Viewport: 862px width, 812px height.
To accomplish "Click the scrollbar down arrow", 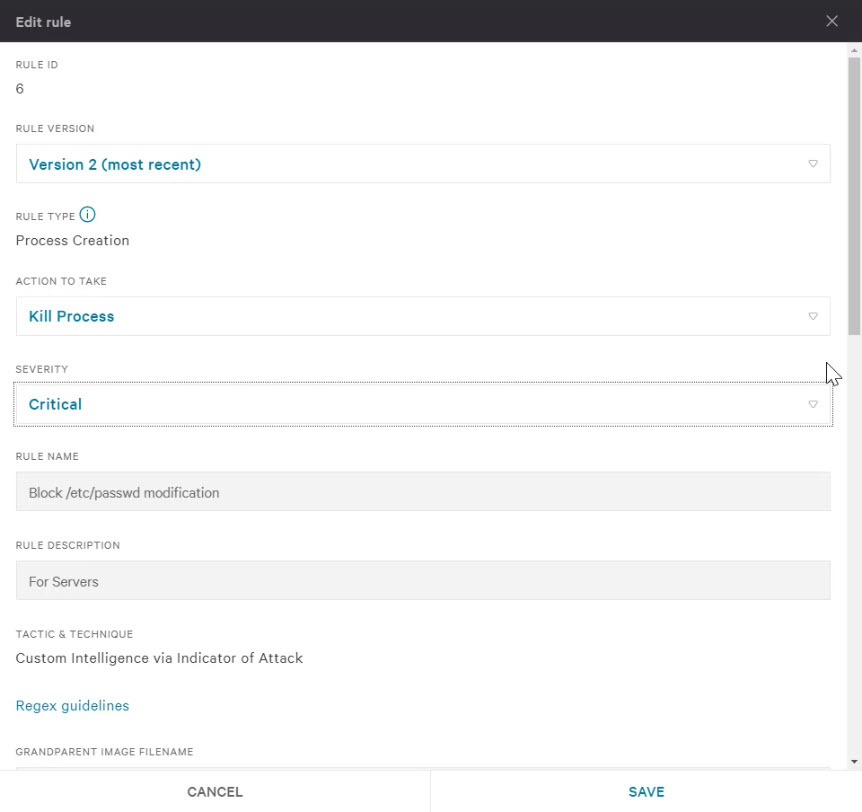I will (x=854, y=761).
